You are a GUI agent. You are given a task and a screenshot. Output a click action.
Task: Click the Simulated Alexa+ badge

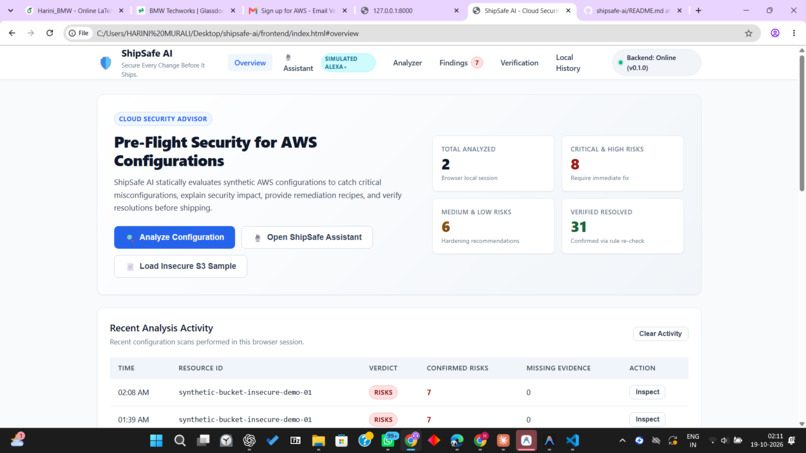[x=347, y=63]
